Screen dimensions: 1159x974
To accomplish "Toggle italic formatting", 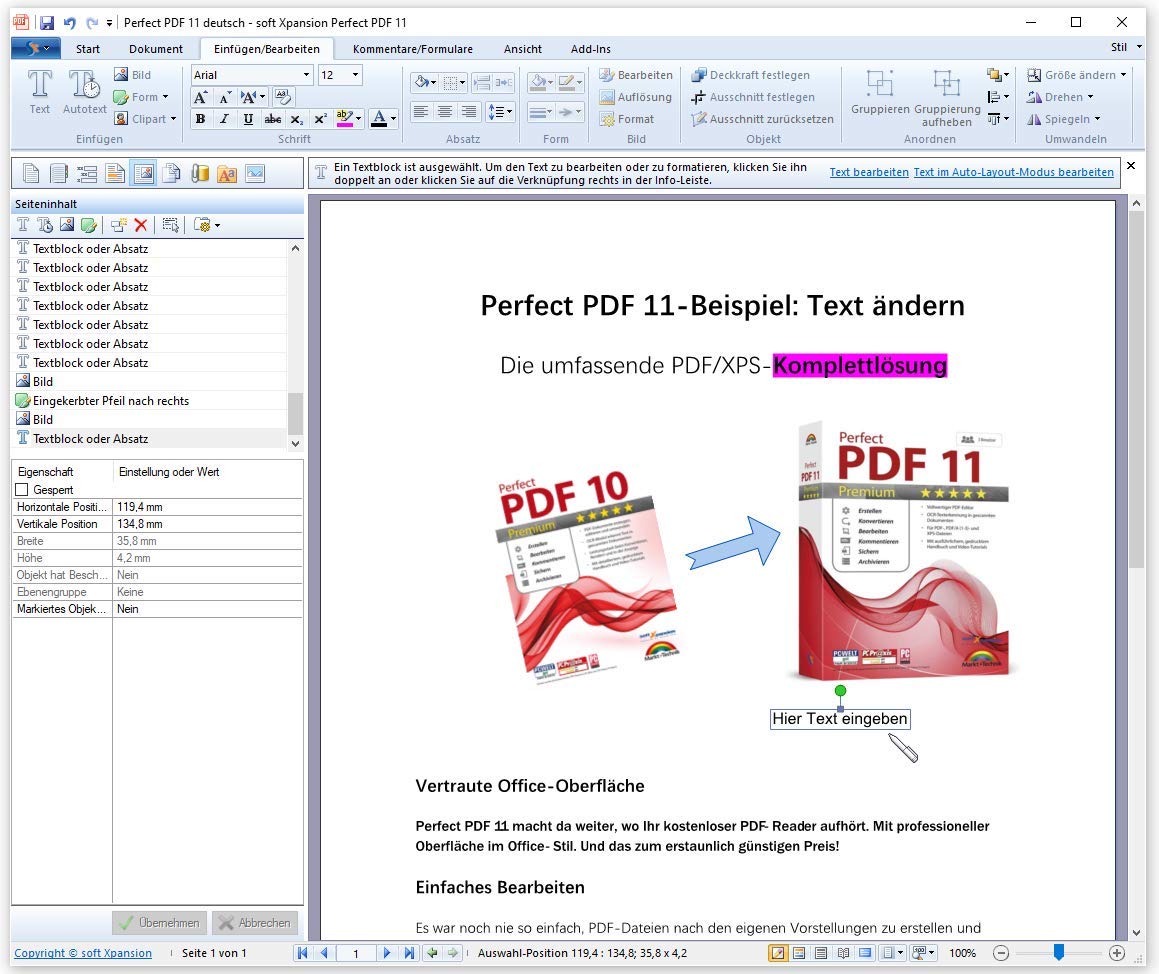I will pyautogui.click(x=225, y=119).
